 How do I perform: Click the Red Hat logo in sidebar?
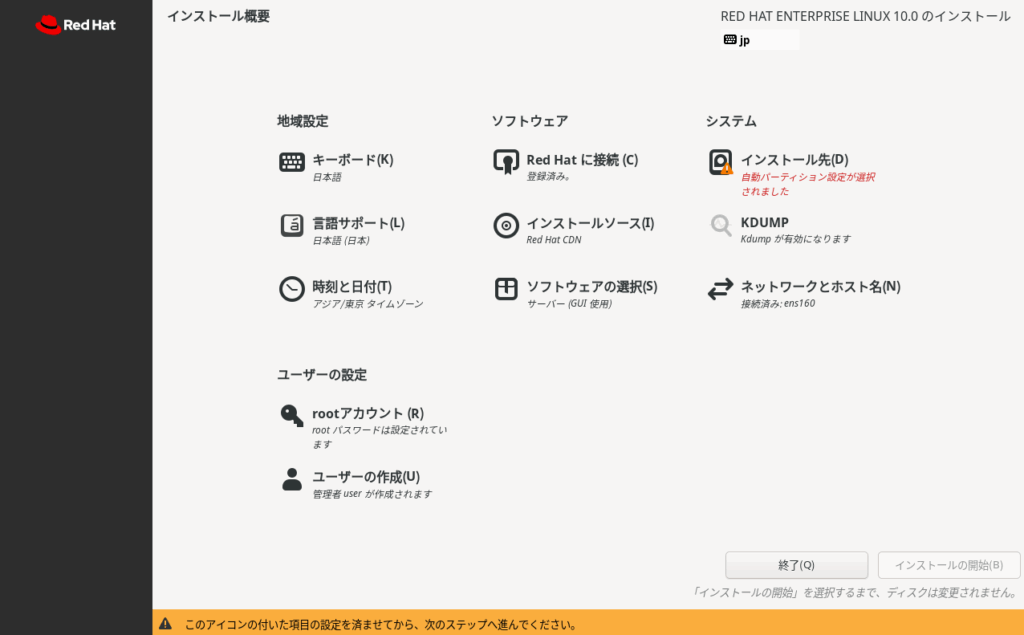(x=76, y=25)
